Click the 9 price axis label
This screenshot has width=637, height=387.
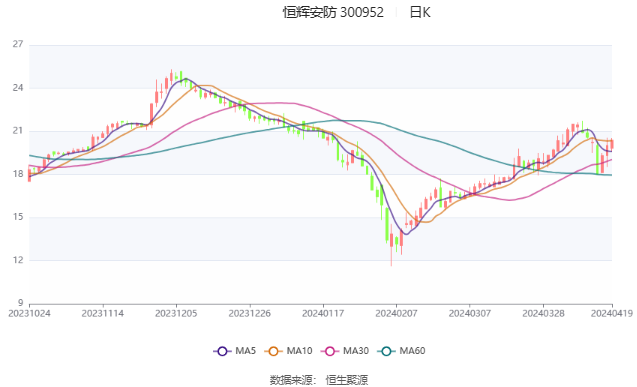pos(20,303)
